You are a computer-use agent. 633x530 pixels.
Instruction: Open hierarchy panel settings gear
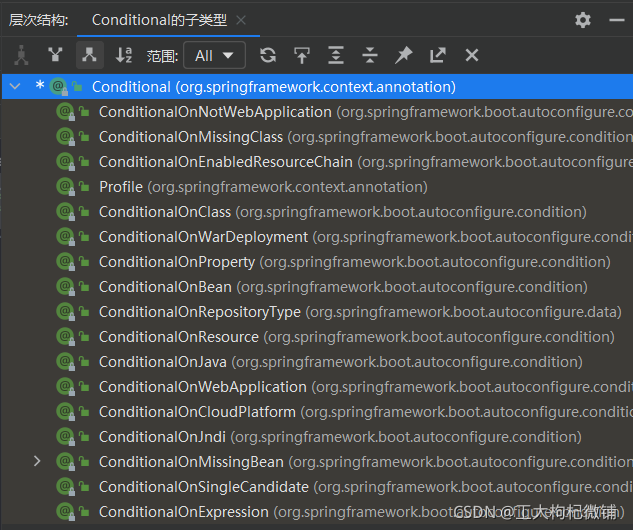pos(583,20)
